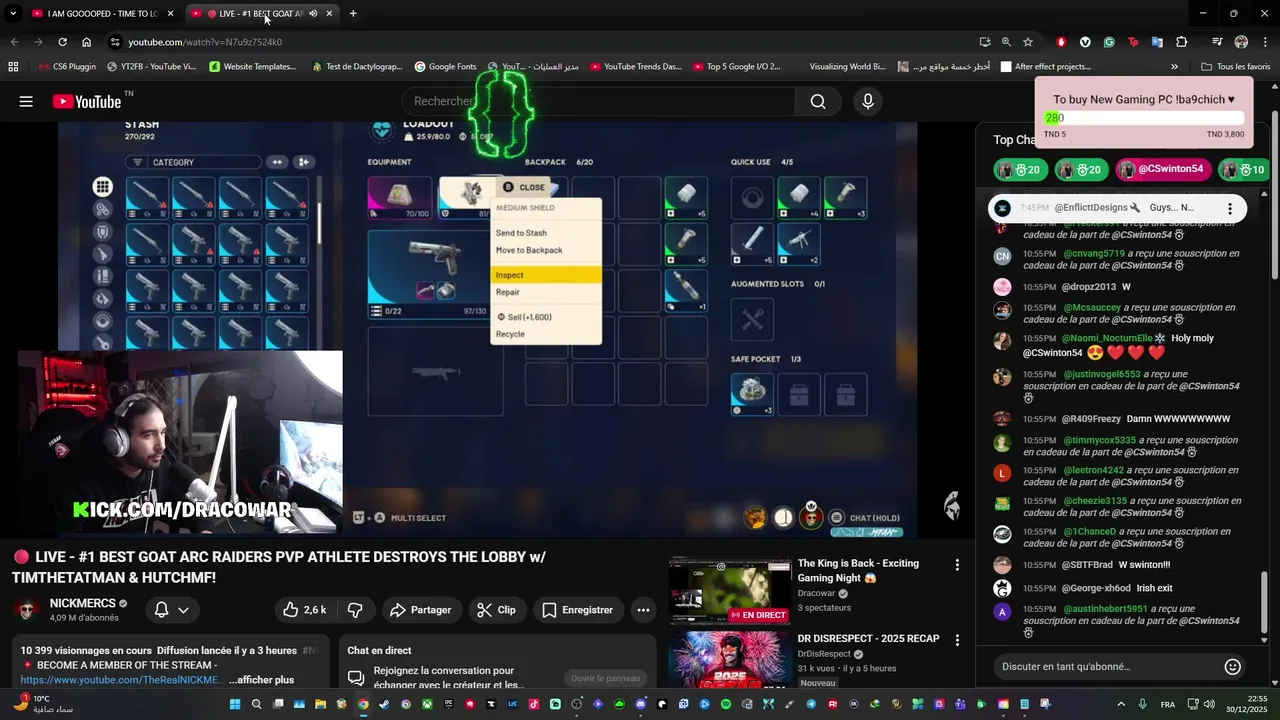Click the Partager share button
1280x720 pixels.
(420, 610)
